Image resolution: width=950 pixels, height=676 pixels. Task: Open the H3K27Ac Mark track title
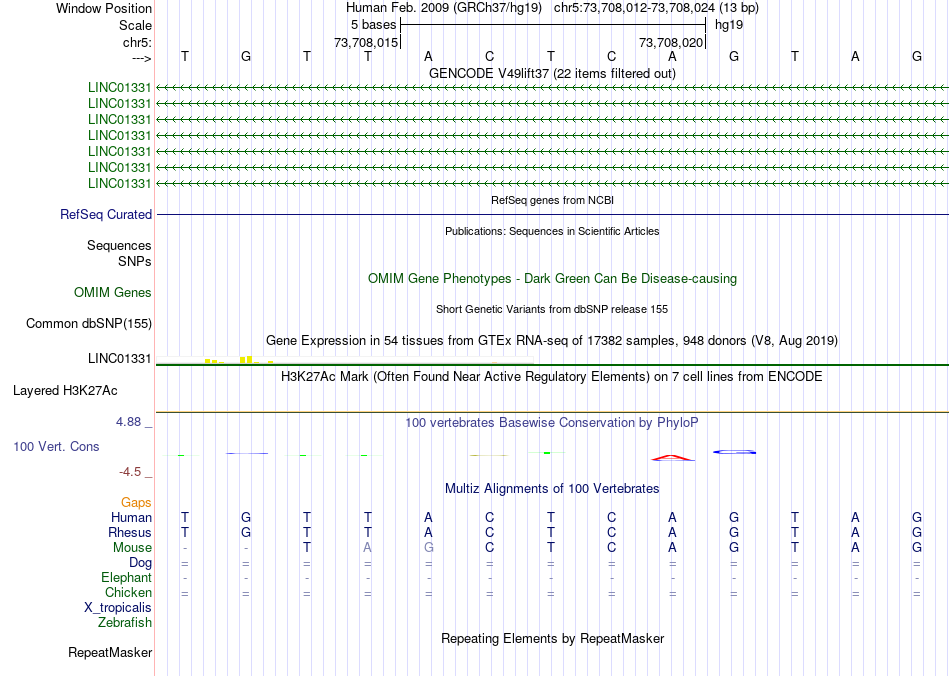point(552,377)
